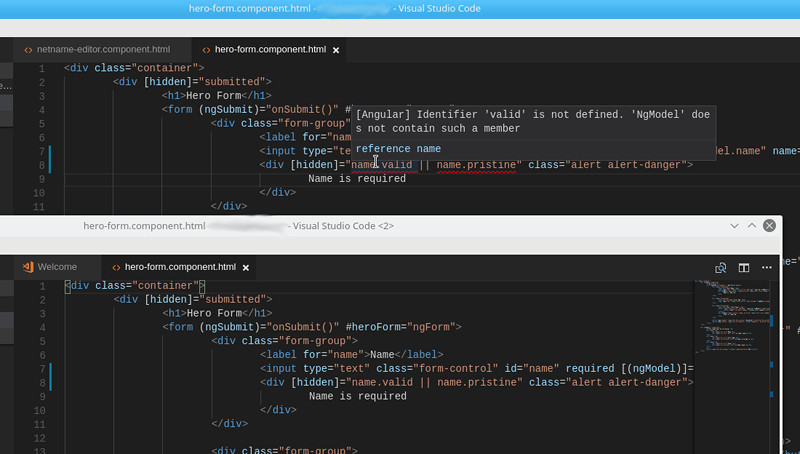800x454 pixels.
Task: Click the up chevron in second window titlebar
Action: (x=752, y=225)
